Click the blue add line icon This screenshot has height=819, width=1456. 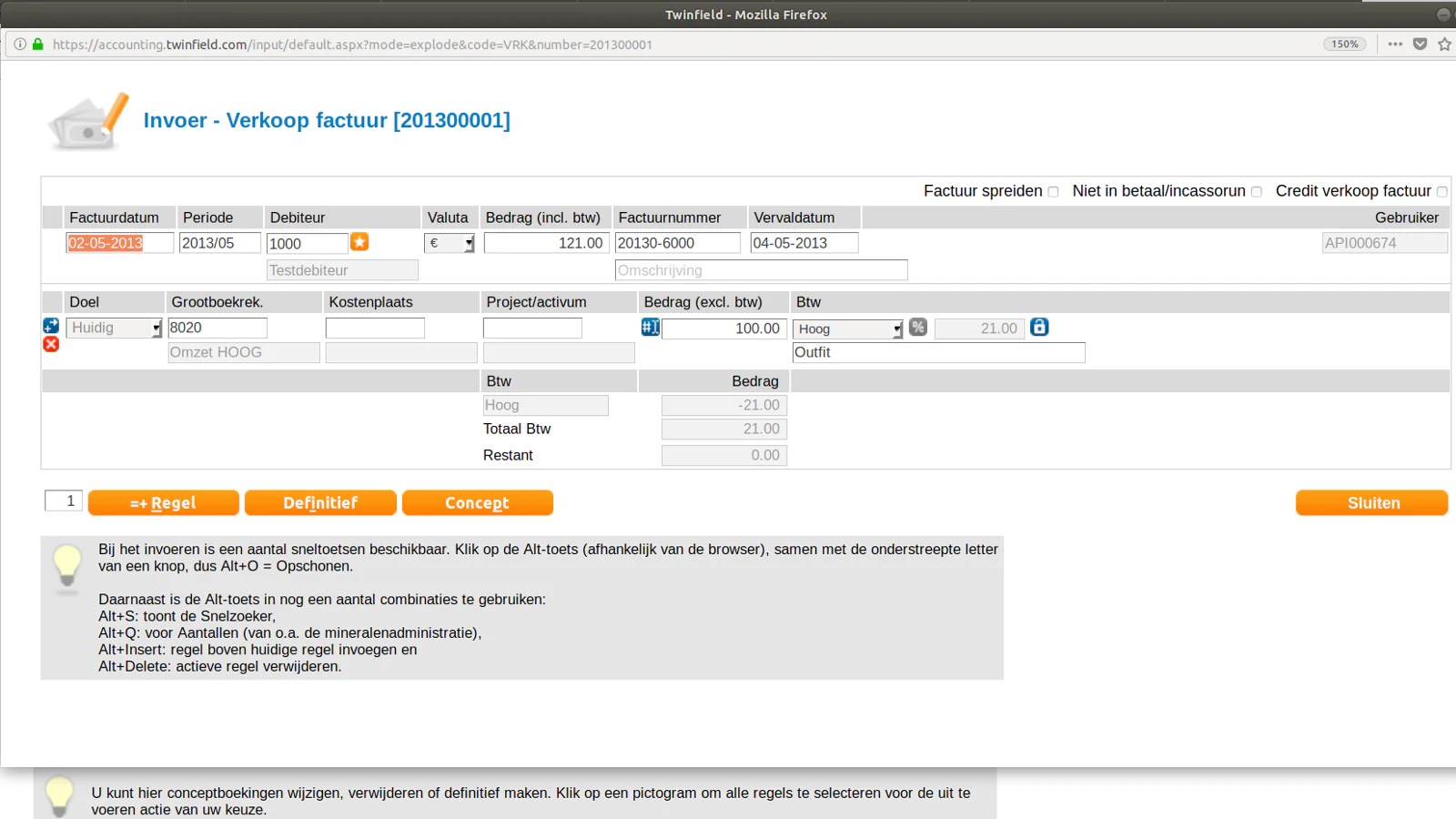(x=51, y=326)
